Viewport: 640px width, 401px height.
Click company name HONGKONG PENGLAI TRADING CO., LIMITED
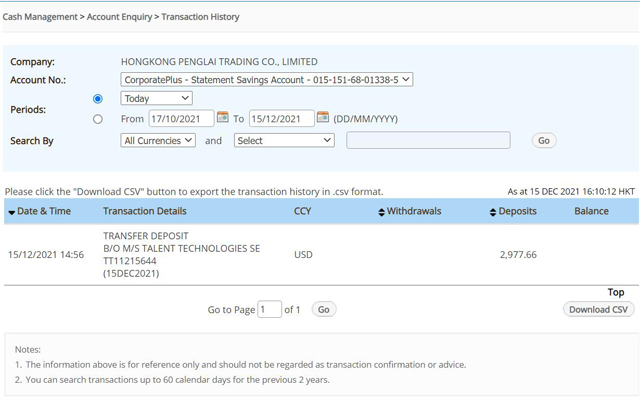[x=219, y=62]
